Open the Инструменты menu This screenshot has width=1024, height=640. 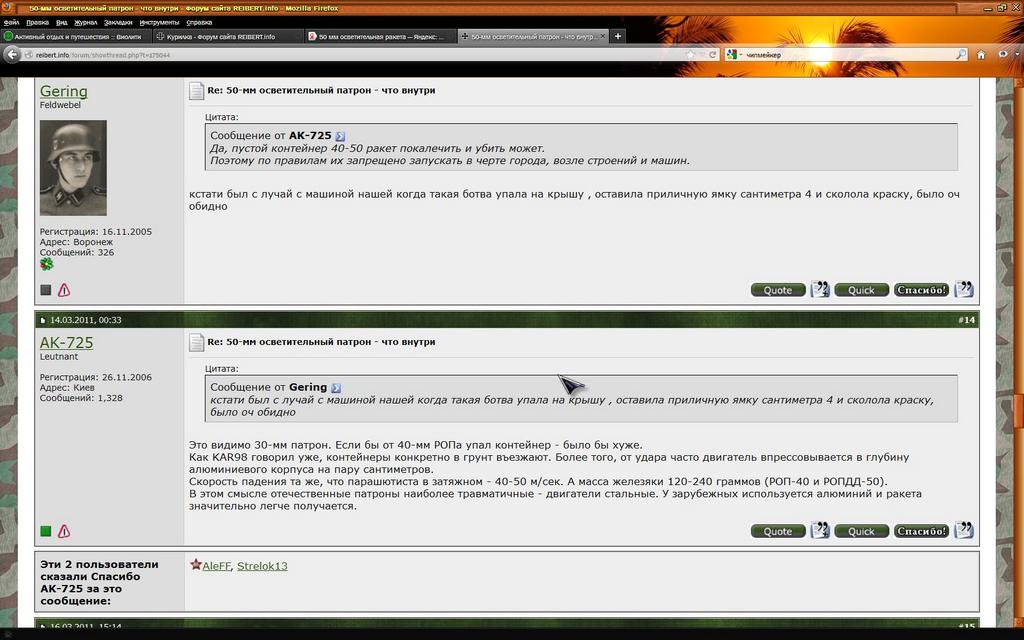click(x=159, y=22)
